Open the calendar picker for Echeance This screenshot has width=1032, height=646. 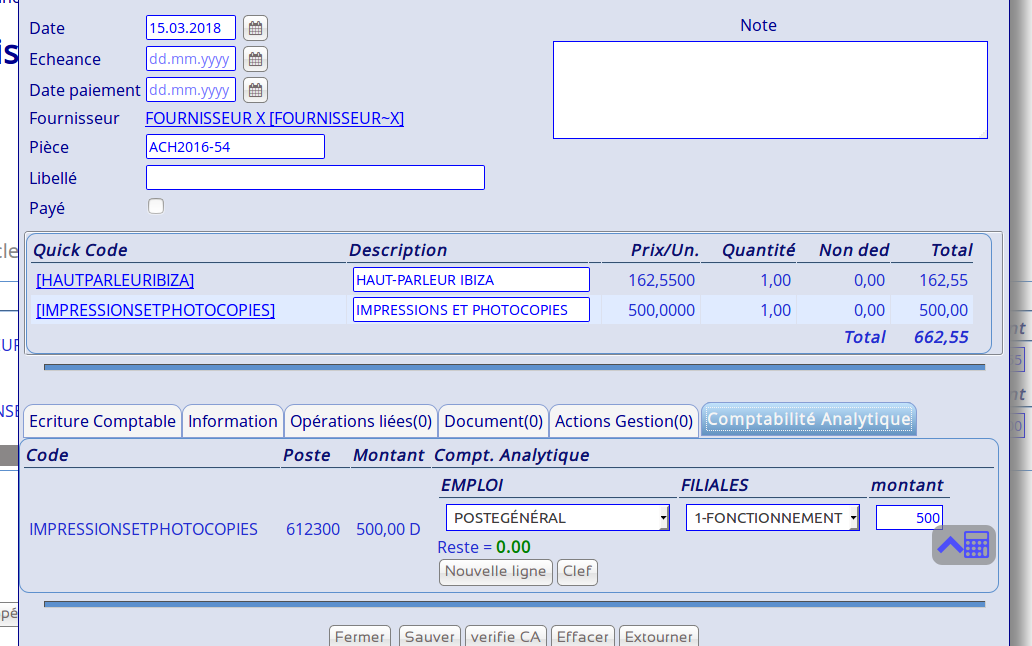coord(255,59)
